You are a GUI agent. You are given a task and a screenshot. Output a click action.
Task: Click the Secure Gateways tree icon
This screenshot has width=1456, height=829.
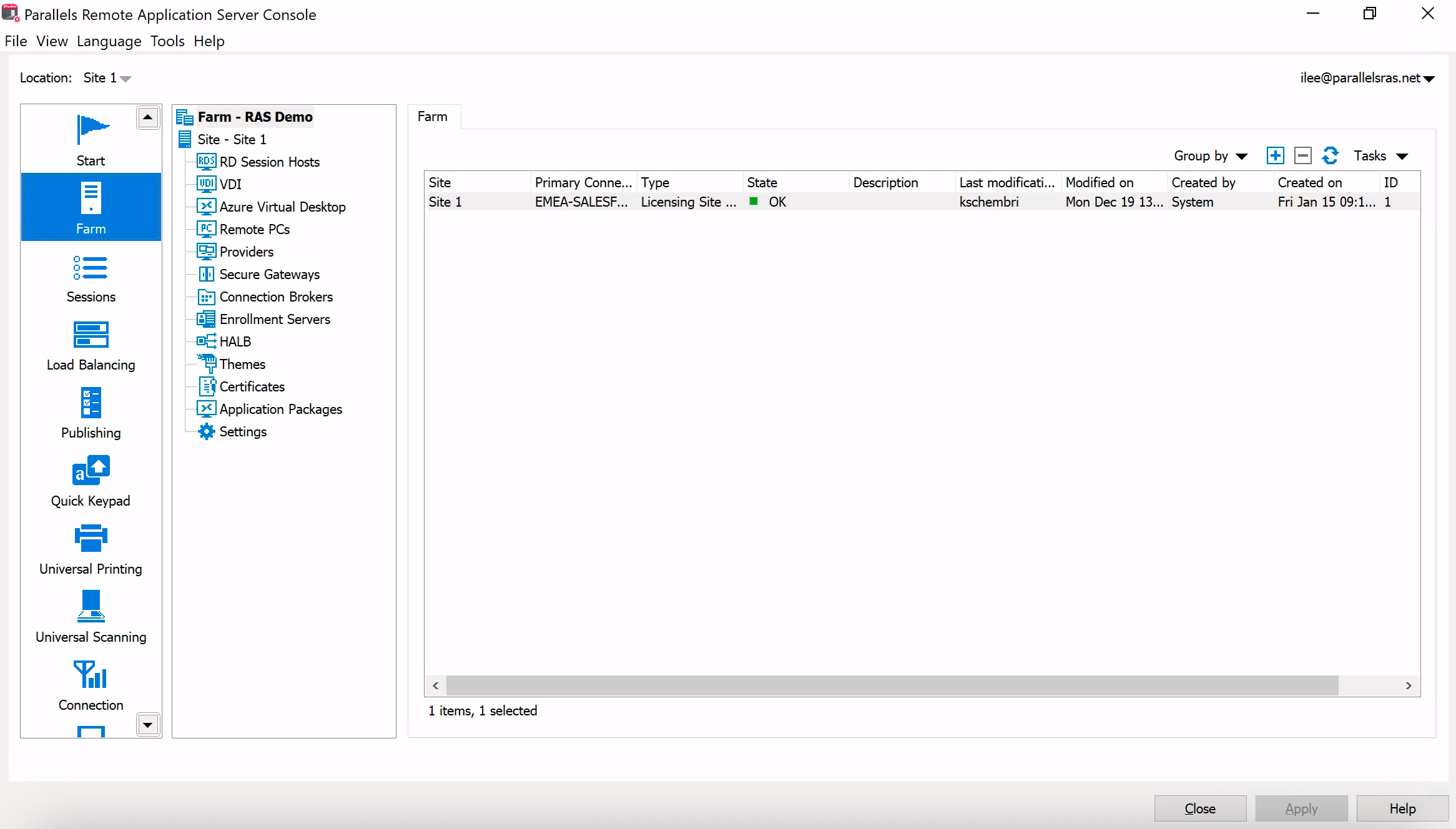point(206,274)
